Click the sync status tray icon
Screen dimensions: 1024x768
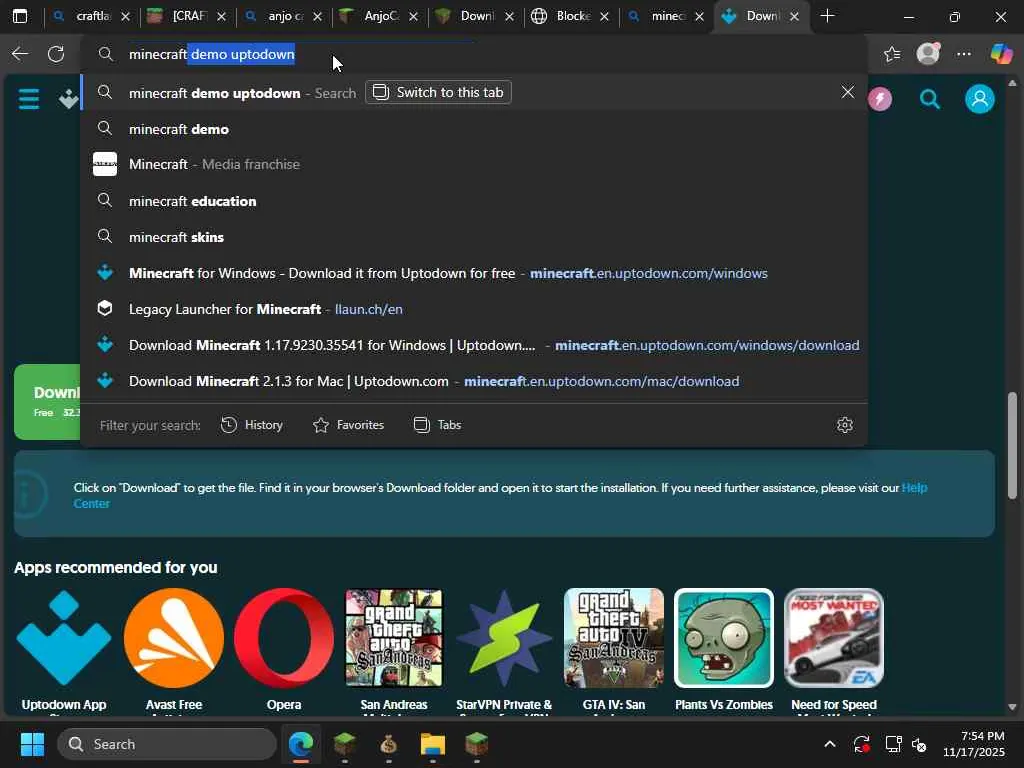[861, 744]
